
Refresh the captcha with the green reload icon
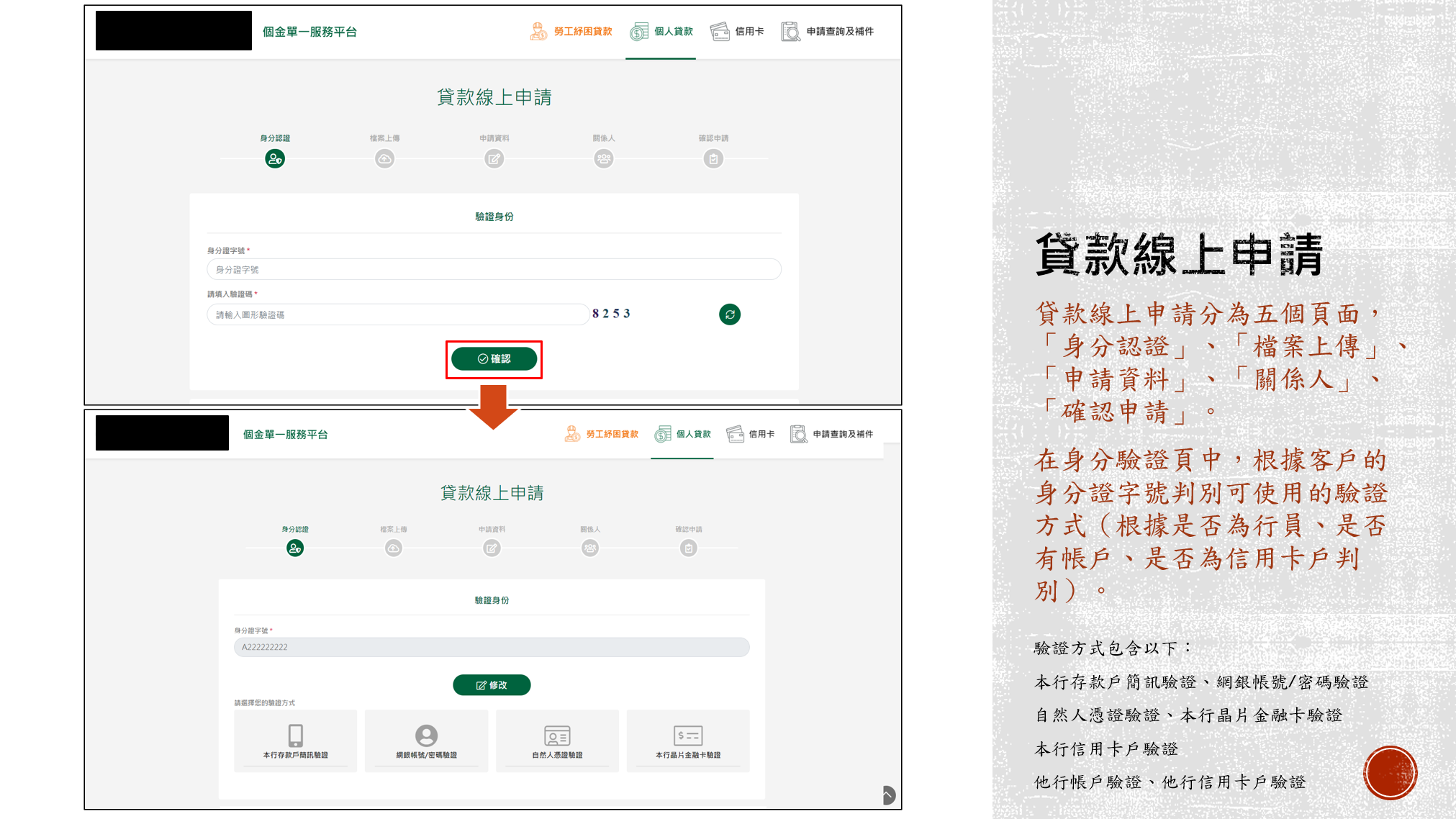730,315
